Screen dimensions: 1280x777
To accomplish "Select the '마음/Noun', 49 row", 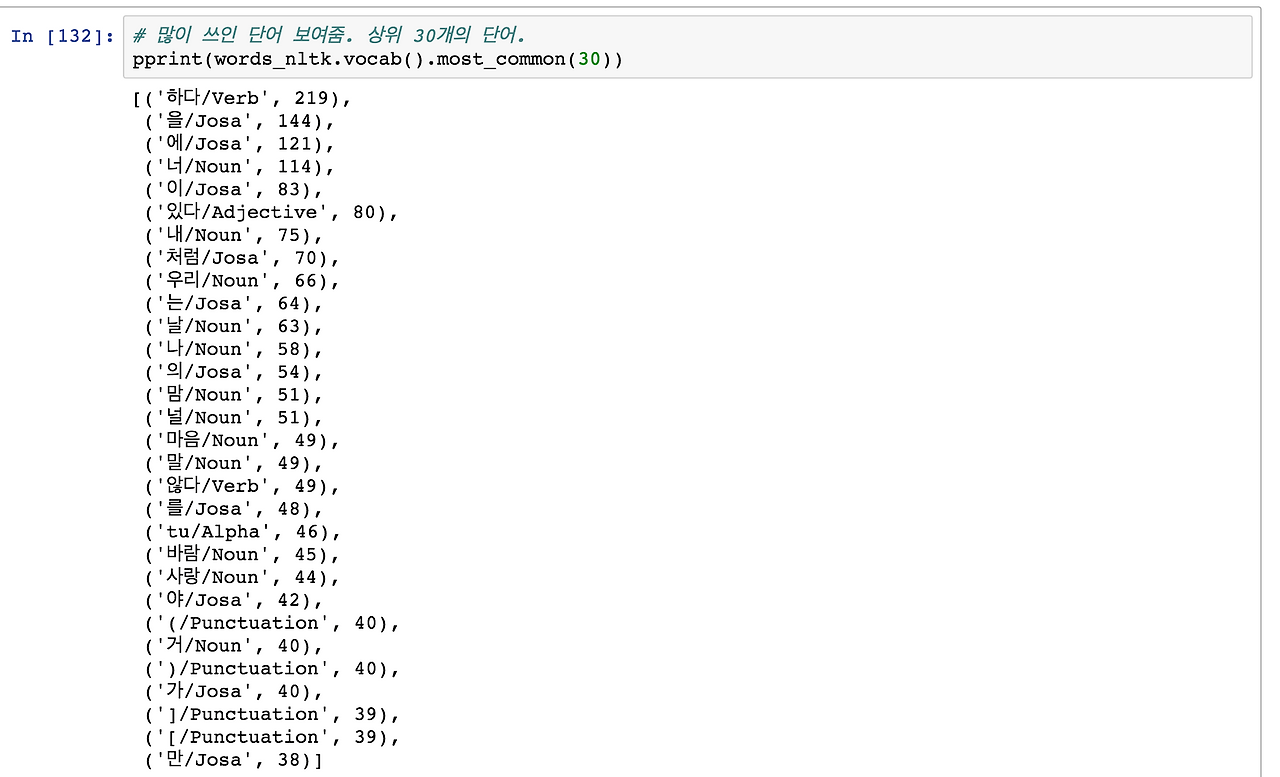I will [243, 441].
